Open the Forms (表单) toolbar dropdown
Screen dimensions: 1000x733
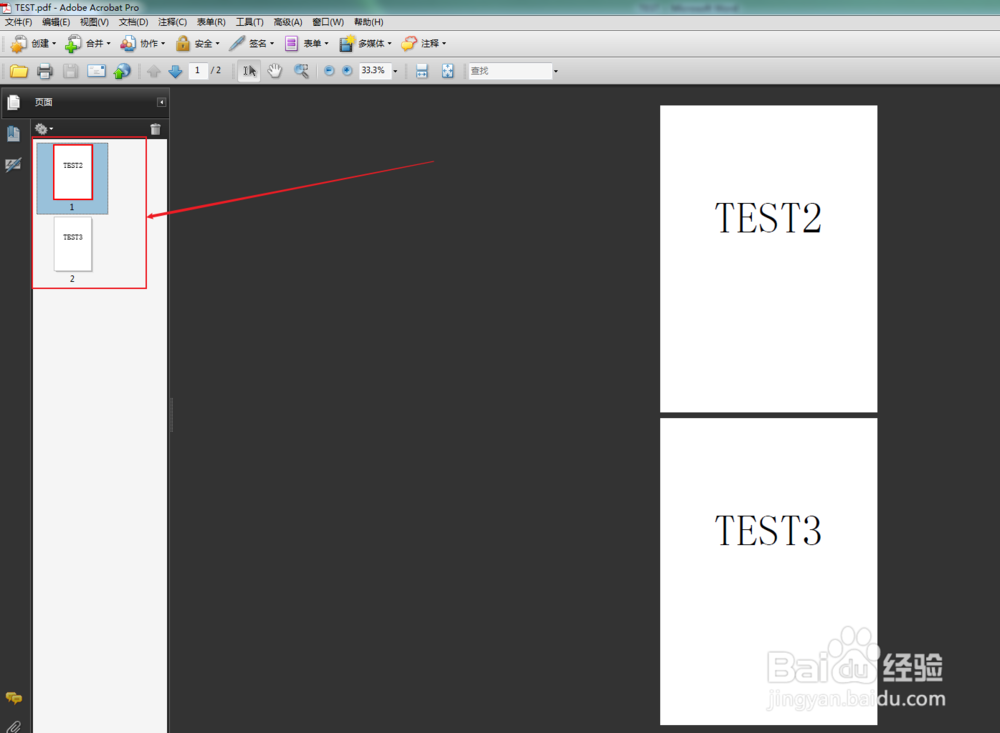(306, 43)
